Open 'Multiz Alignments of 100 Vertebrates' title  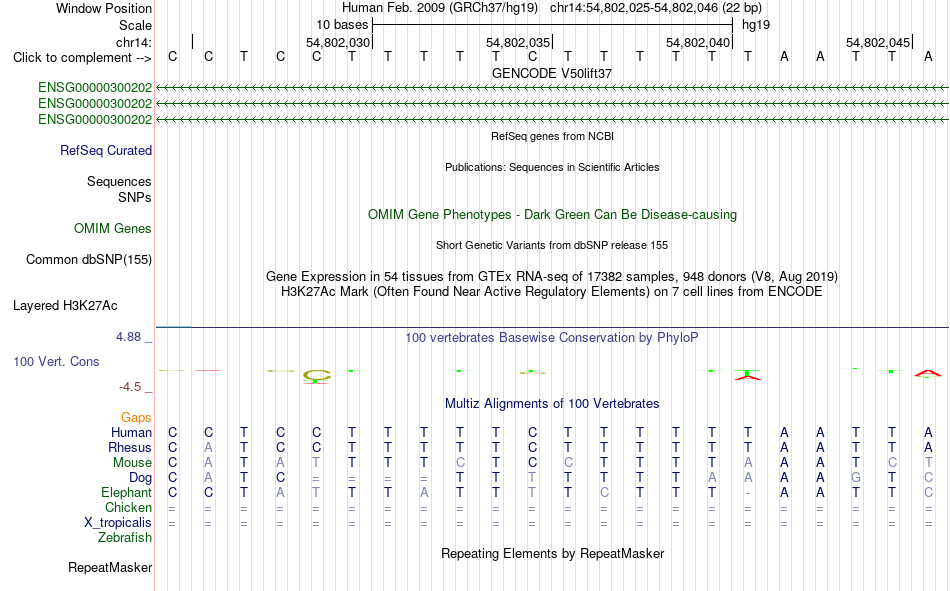pos(552,404)
